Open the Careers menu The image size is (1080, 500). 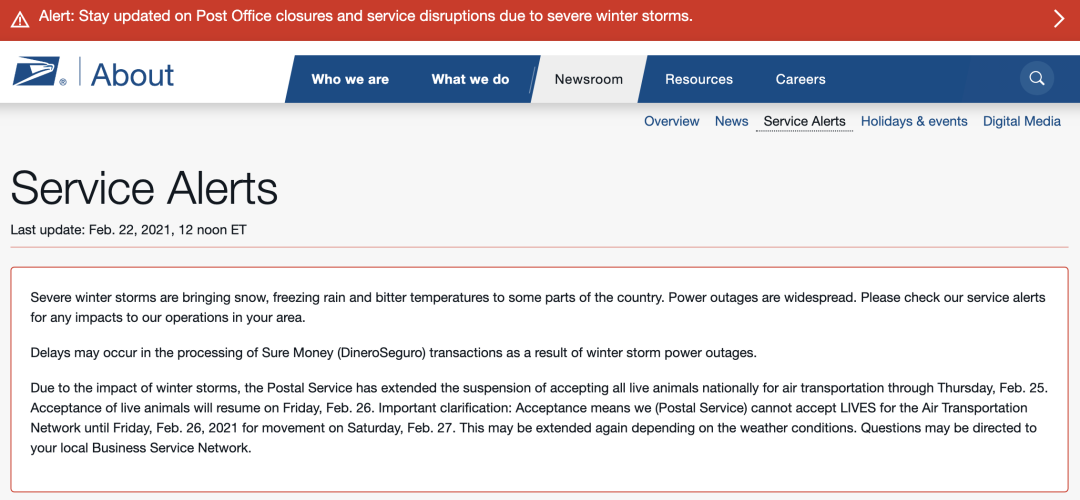[800, 79]
